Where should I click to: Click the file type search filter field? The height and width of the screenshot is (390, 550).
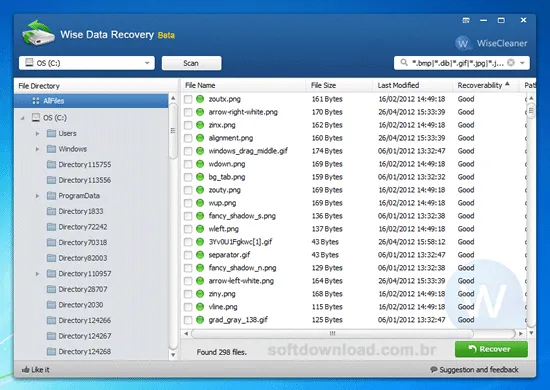pyautogui.click(x=462, y=63)
